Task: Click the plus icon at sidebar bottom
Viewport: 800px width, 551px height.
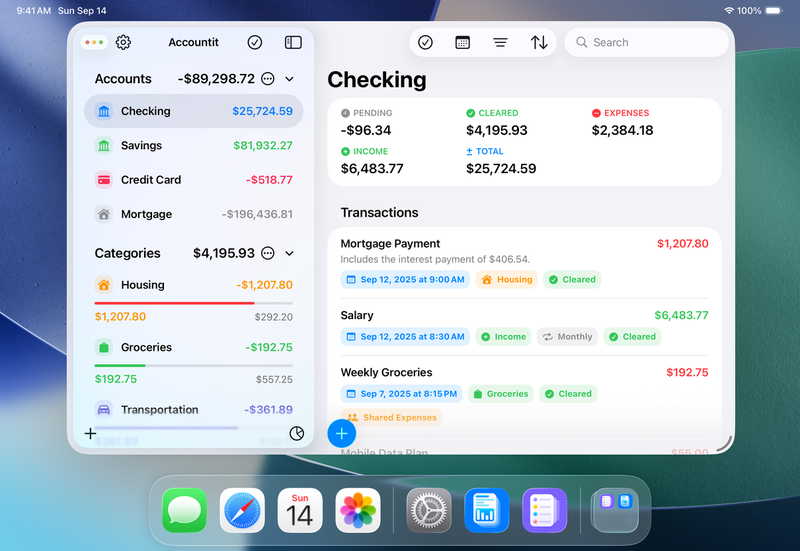Action: [91, 433]
